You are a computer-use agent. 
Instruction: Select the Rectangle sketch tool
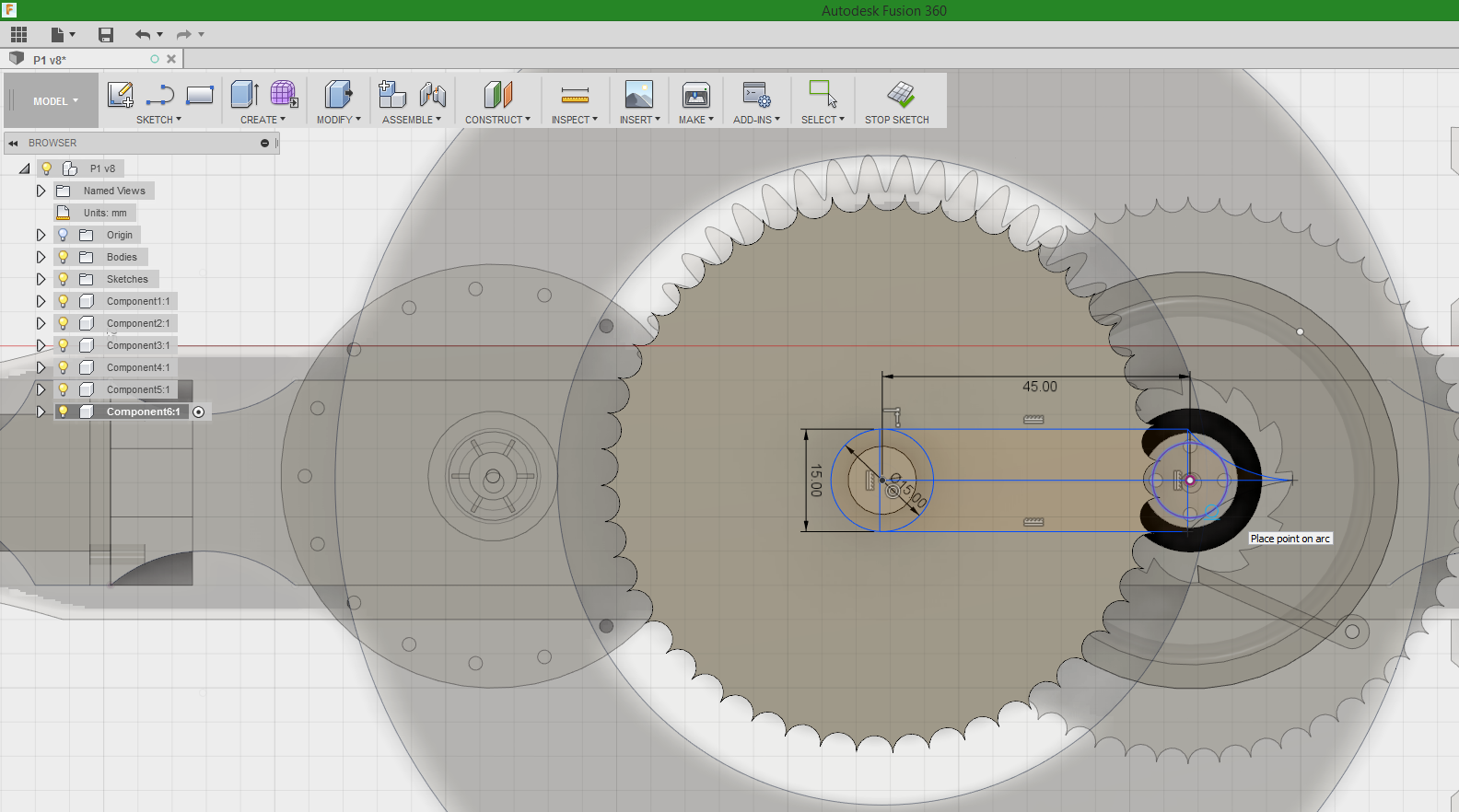(x=200, y=94)
